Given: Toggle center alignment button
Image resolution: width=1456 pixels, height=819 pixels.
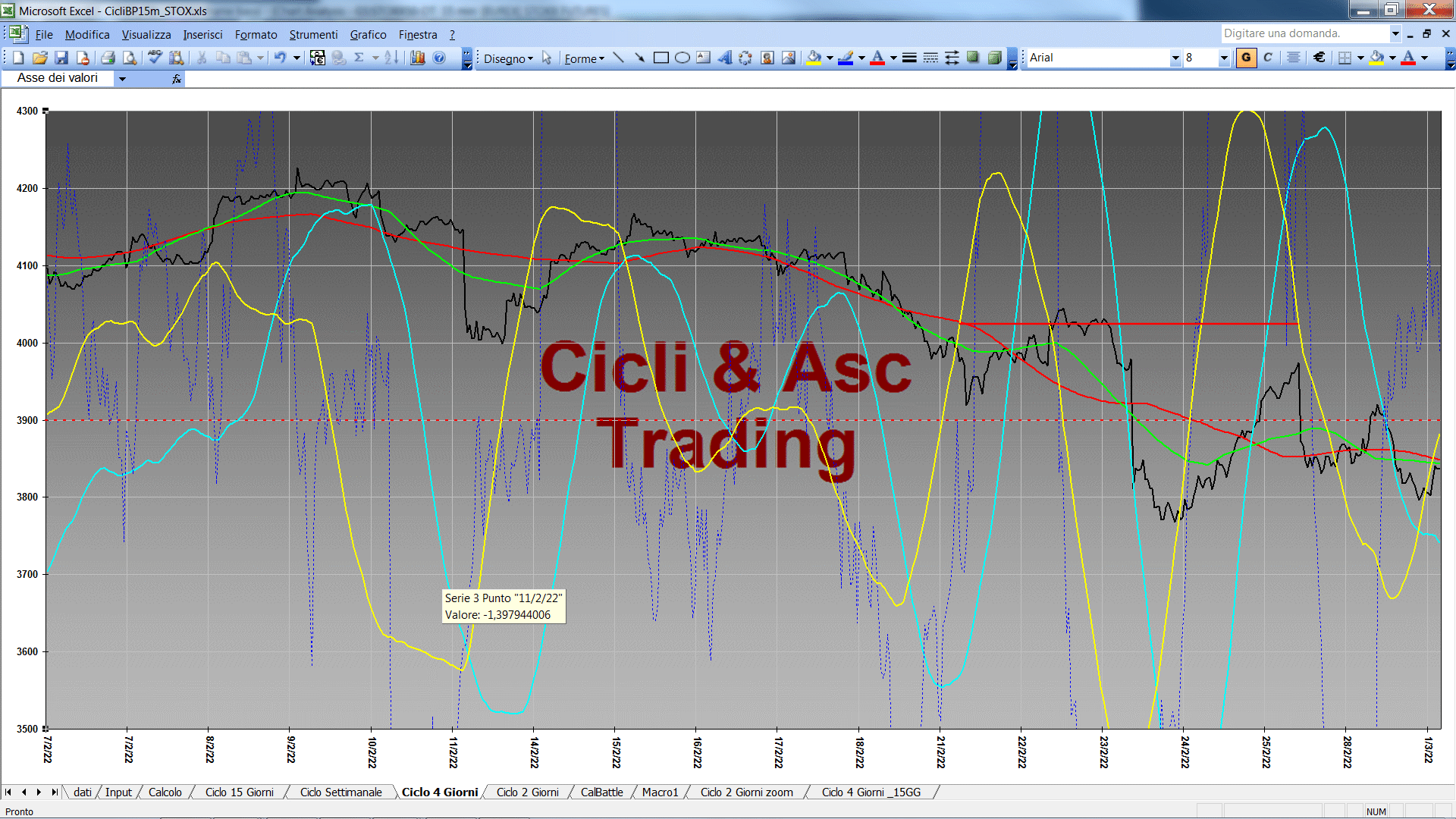Looking at the screenshot, I should (x=1294, y=58).
